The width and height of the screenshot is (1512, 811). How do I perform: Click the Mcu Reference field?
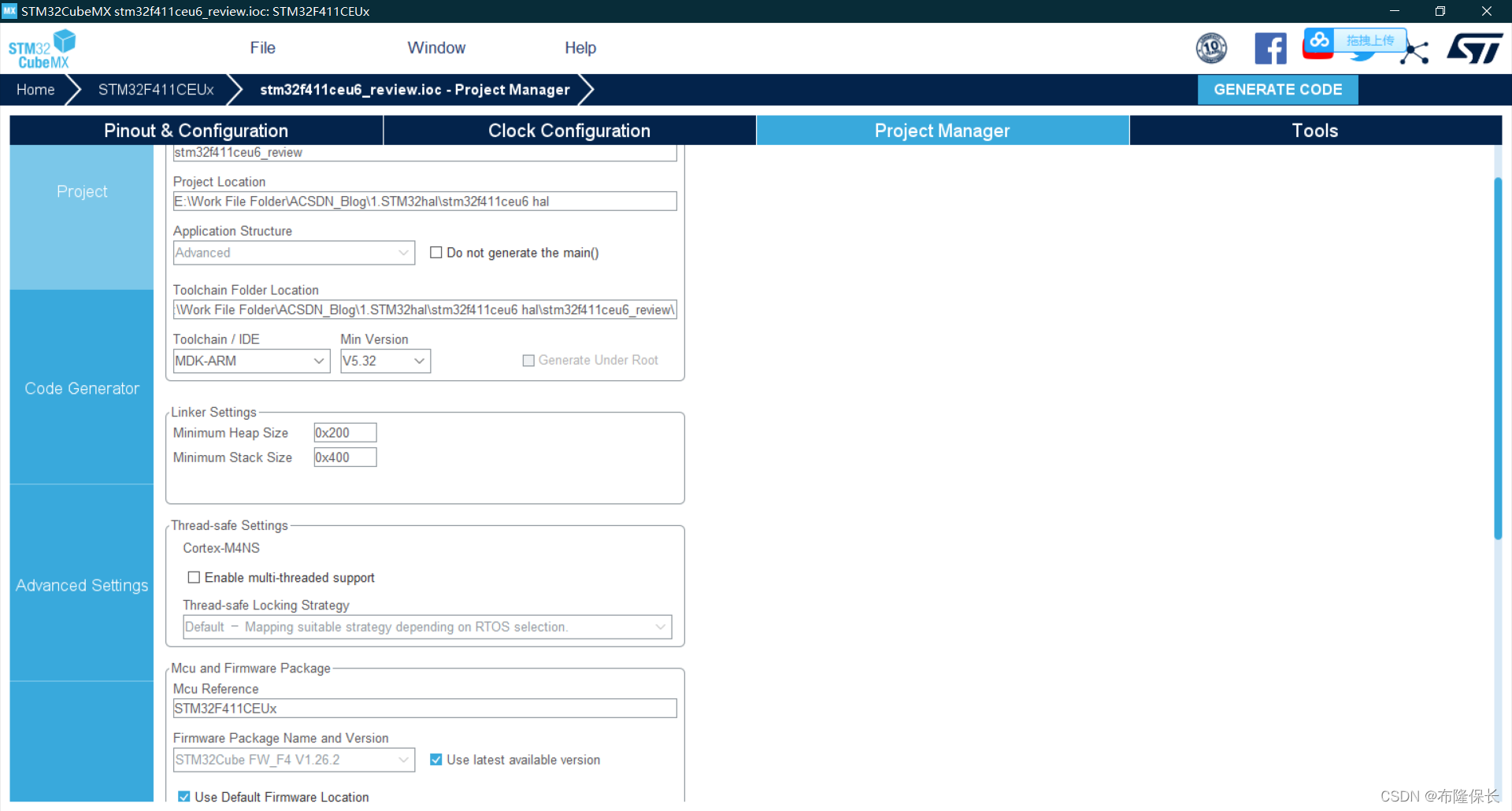424,709
